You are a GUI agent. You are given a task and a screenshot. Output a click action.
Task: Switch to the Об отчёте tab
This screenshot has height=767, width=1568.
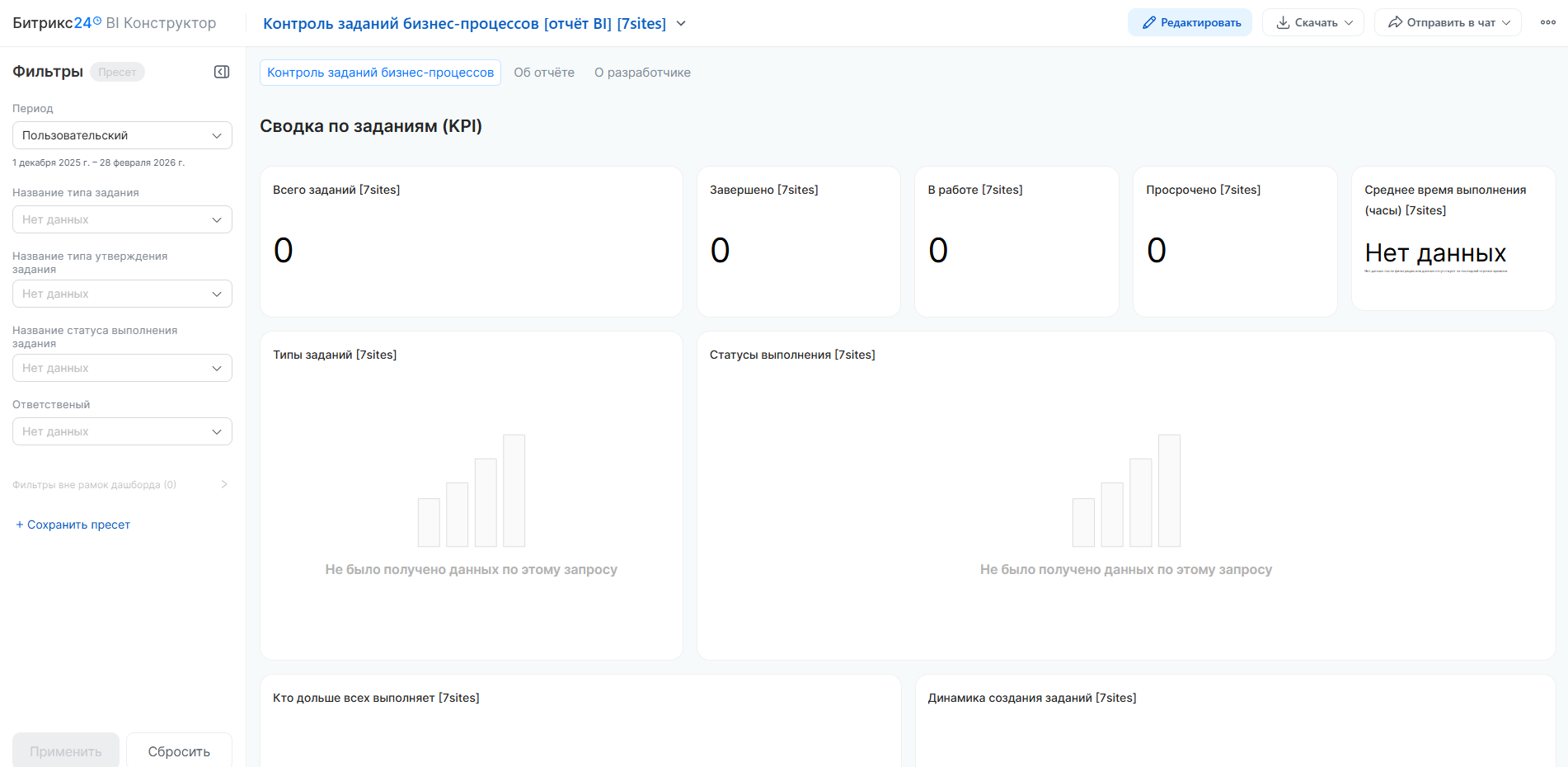click(x=544, y=73)
